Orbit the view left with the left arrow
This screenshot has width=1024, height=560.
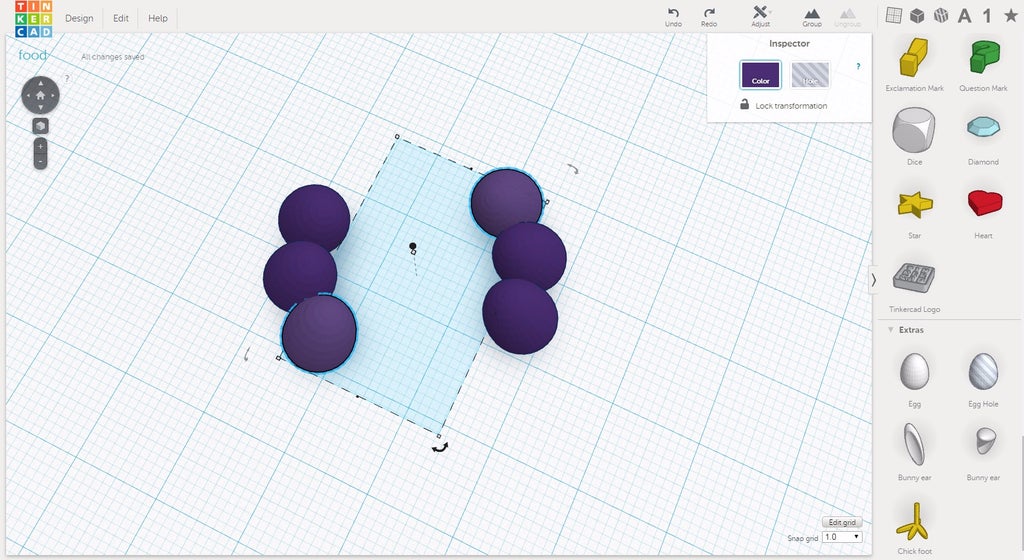pos(28,95)
